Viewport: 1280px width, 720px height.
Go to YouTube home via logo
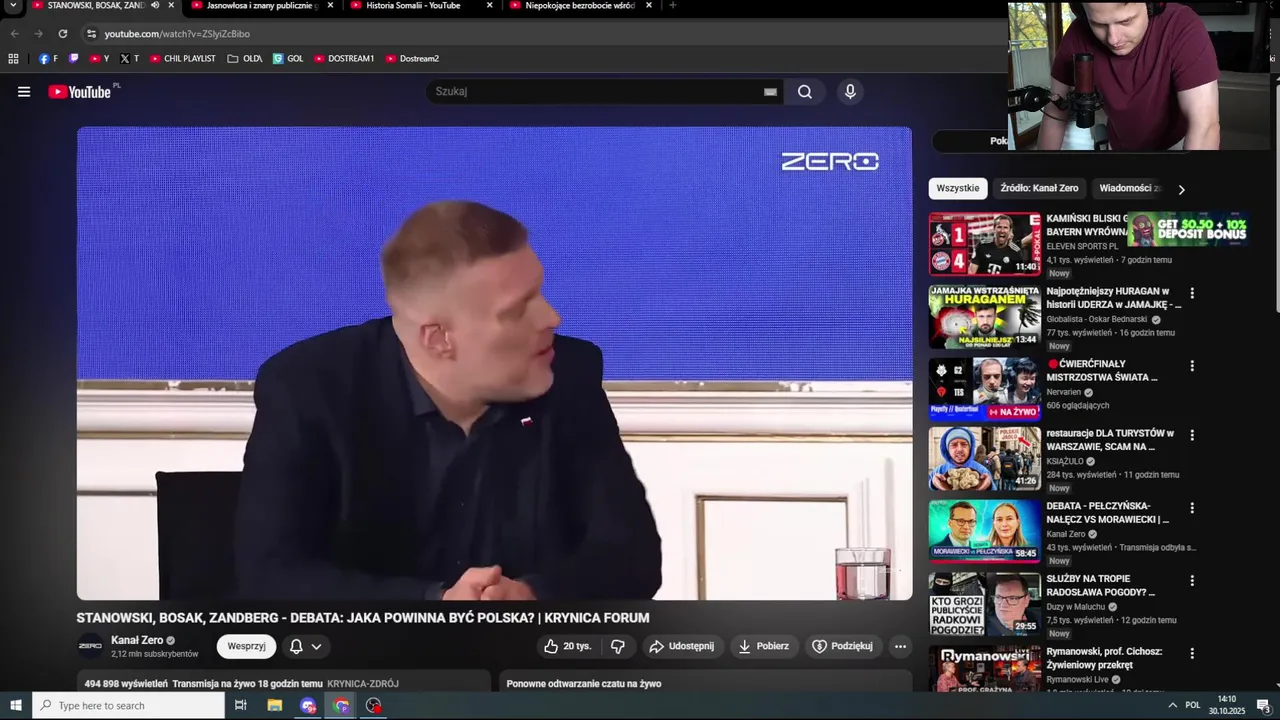click(78, 92)
